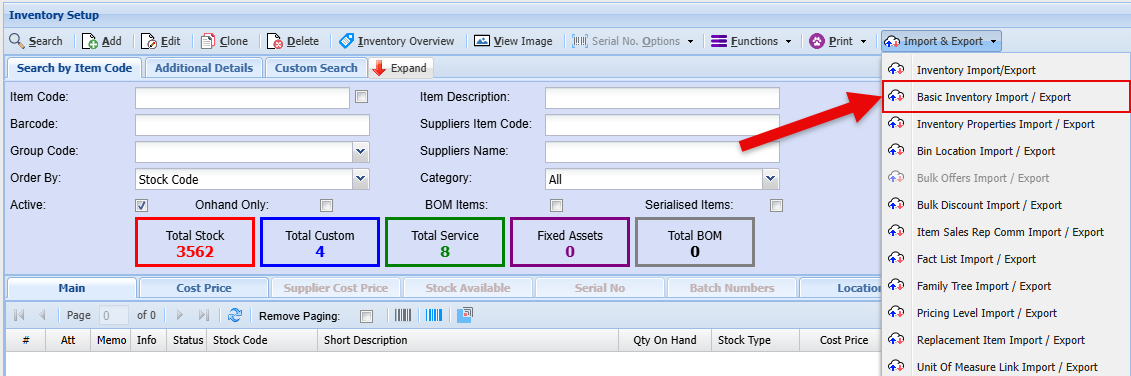Viewport: 1131px width, 376px height.
Task: Click the Edit toolbar button
Action: coord(161,41)
